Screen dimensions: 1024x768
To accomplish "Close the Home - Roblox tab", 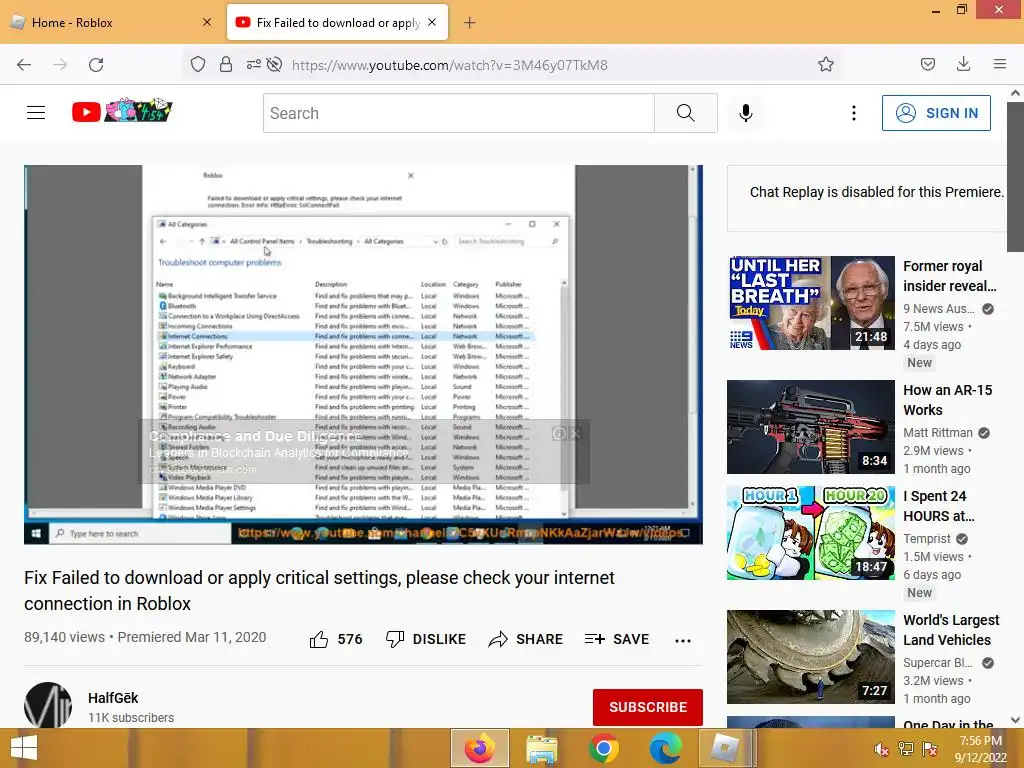I will [x=207, y=22].
